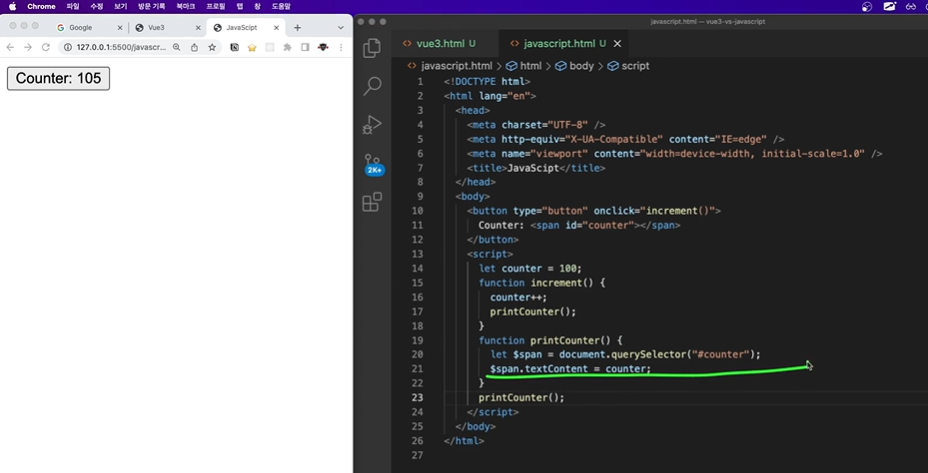The image size is (928, 473).
Task: Click the globe status icon in menu bar
Action: click(x=867, y=7)
